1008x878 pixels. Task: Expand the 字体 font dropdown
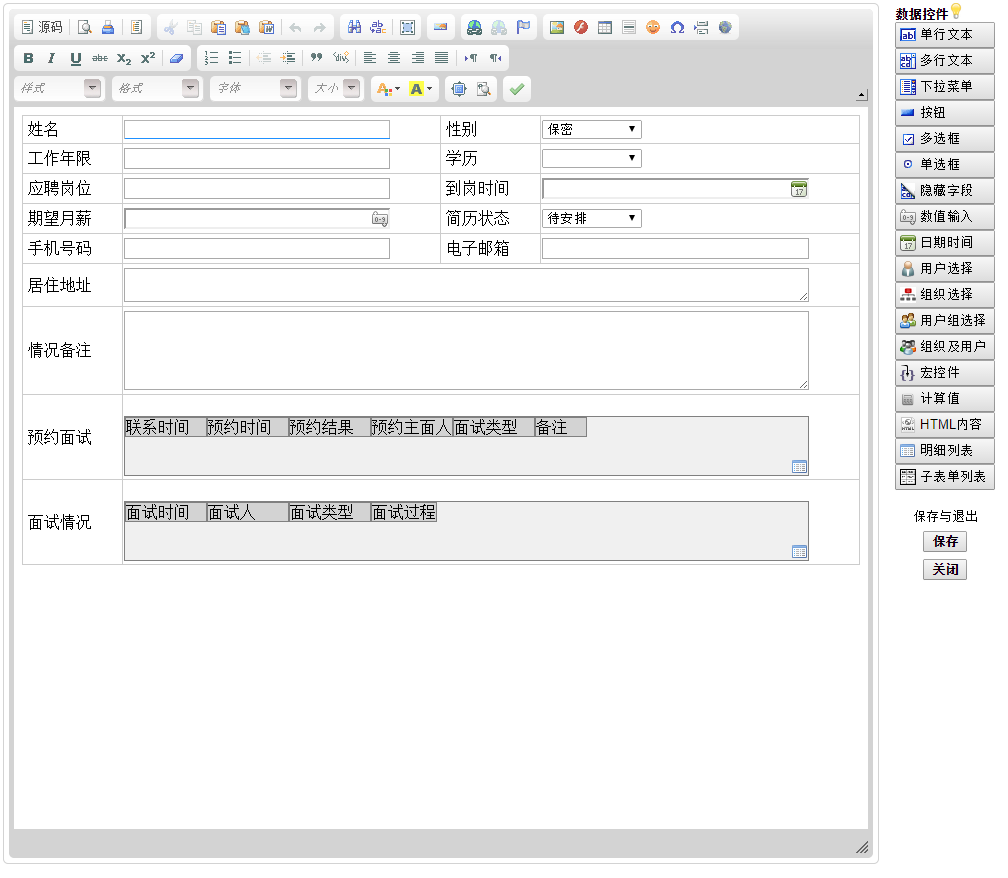(x=289, y=89)
